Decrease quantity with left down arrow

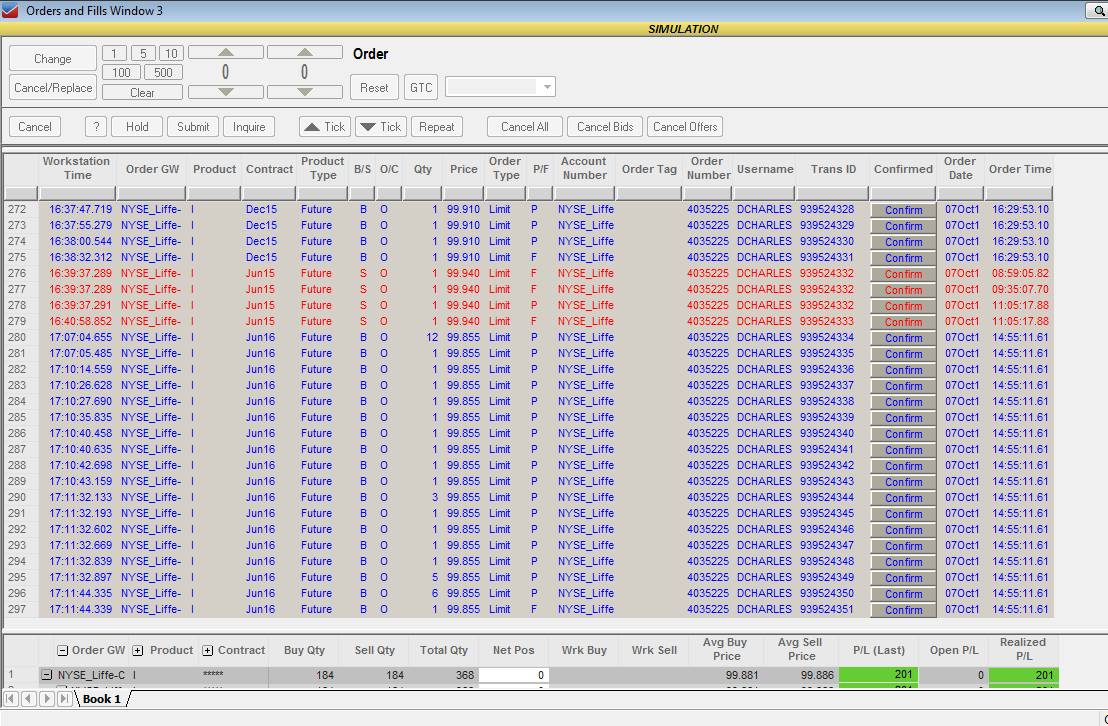pos(226,92)
